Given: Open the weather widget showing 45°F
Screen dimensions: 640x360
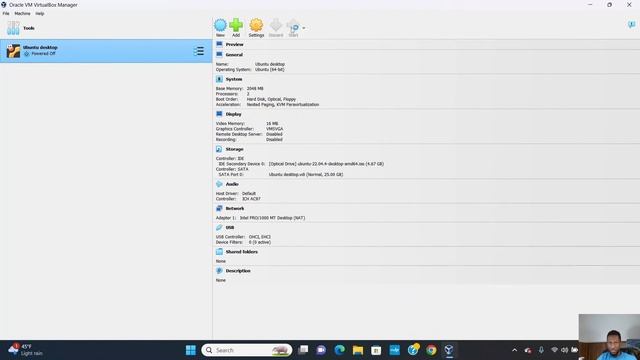Looking at the screenshot, I should click(x=25, y=350).
